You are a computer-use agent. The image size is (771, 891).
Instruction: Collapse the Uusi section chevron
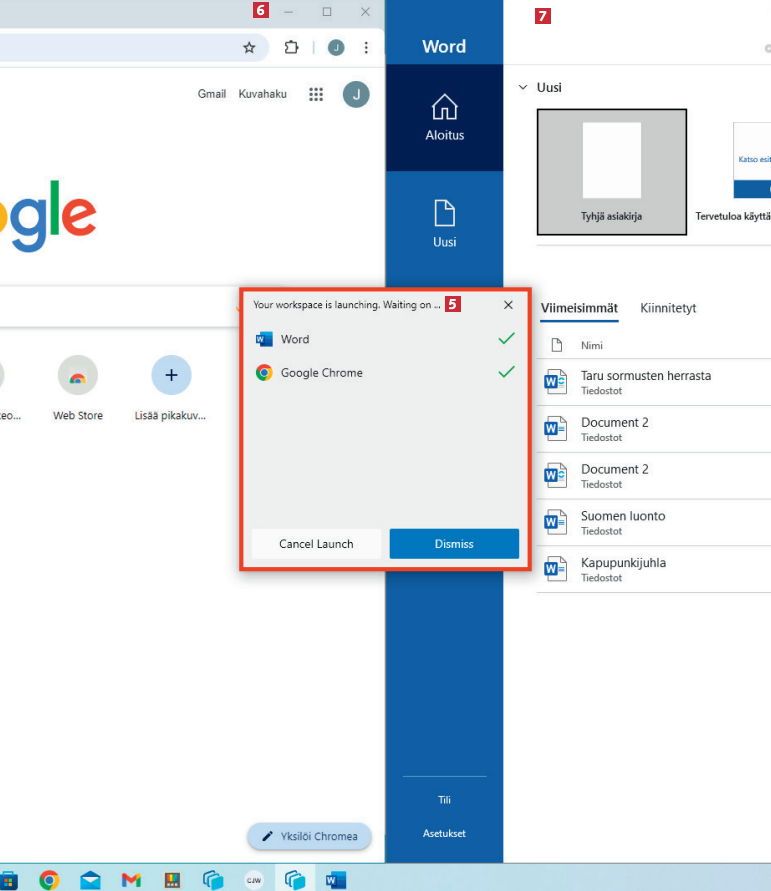coord(522,87)
